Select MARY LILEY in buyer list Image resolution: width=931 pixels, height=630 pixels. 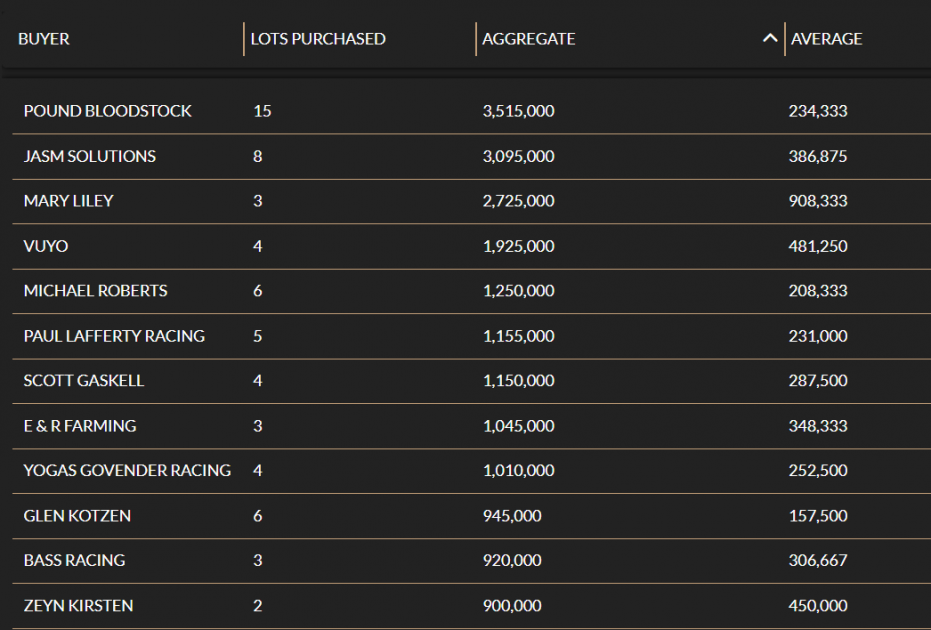tap(68, 201)
